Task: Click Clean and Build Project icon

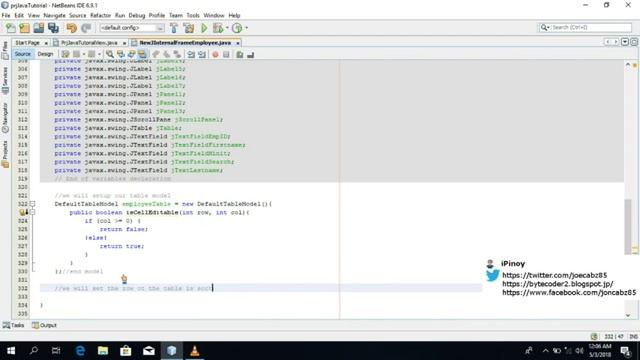Action: [x=189, y=28]
